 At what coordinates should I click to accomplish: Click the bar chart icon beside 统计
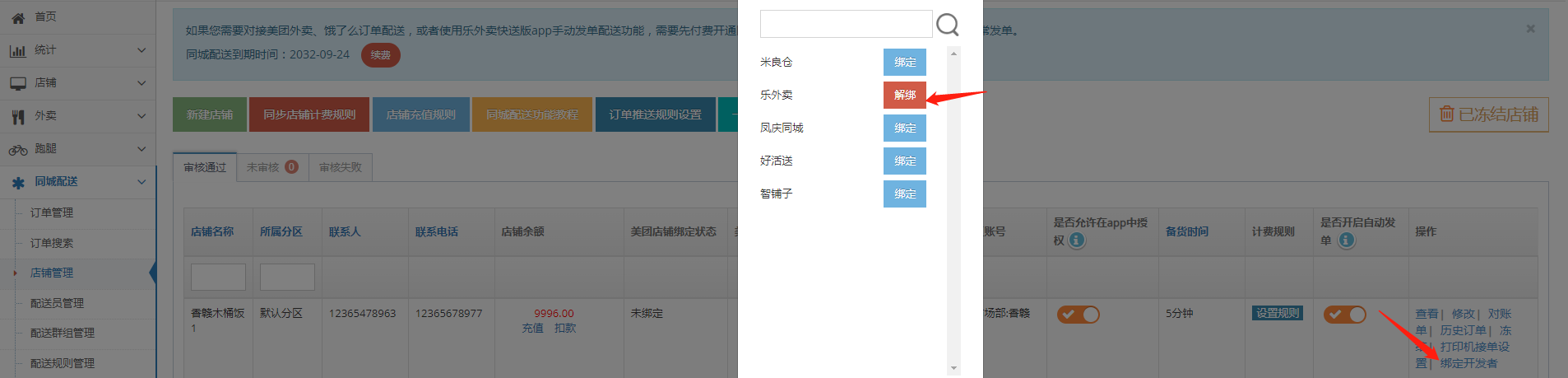18,50
